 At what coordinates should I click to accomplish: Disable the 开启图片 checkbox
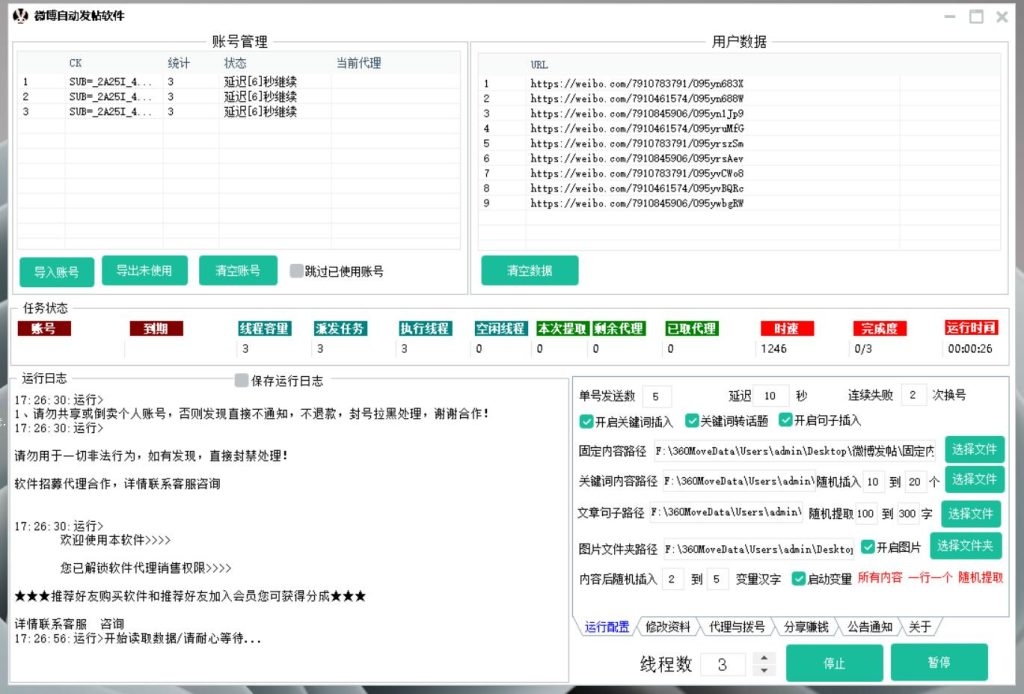(x=866, y=547)
